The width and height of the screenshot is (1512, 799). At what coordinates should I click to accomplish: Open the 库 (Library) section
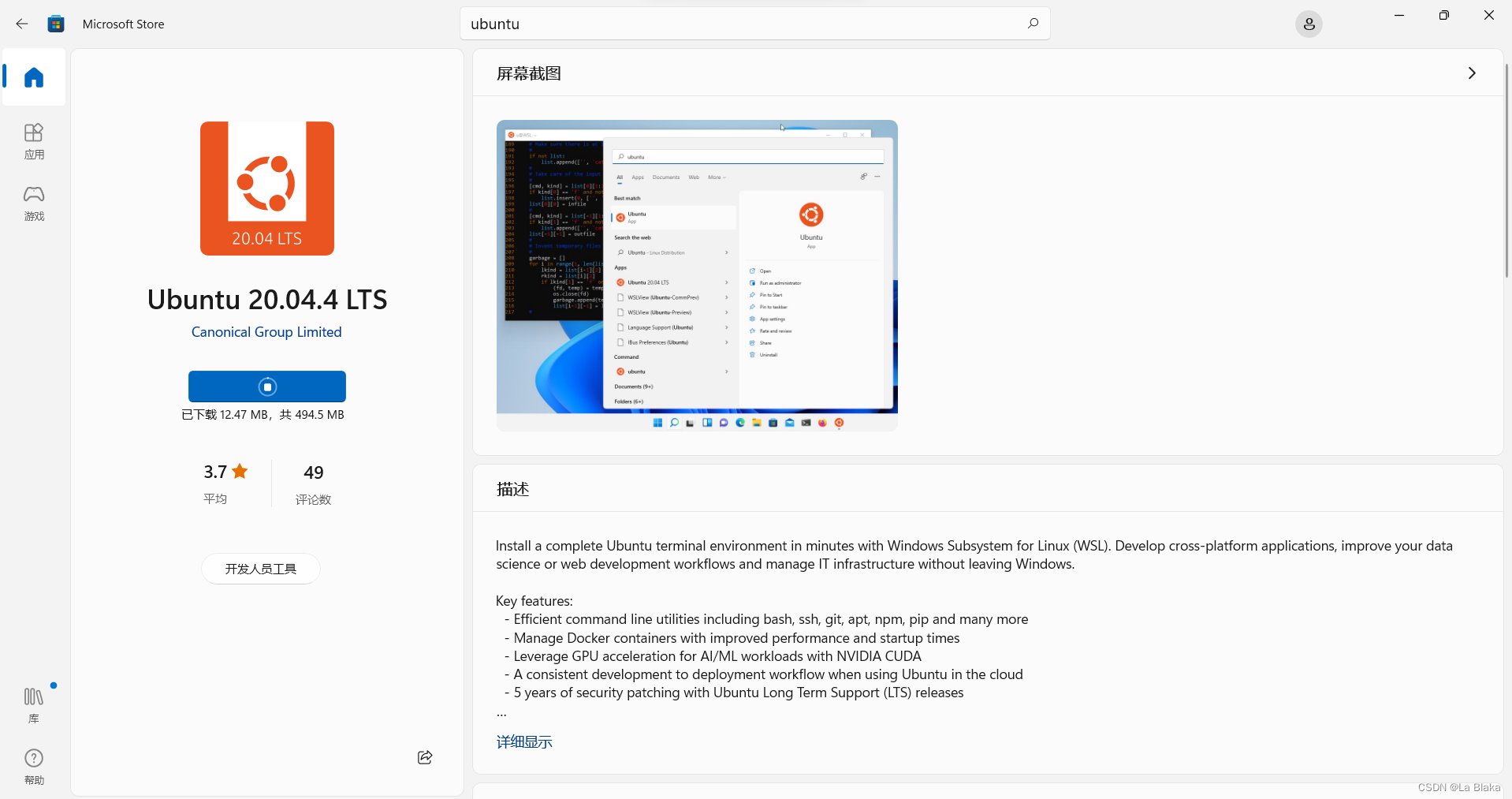(x=33, y=702)
